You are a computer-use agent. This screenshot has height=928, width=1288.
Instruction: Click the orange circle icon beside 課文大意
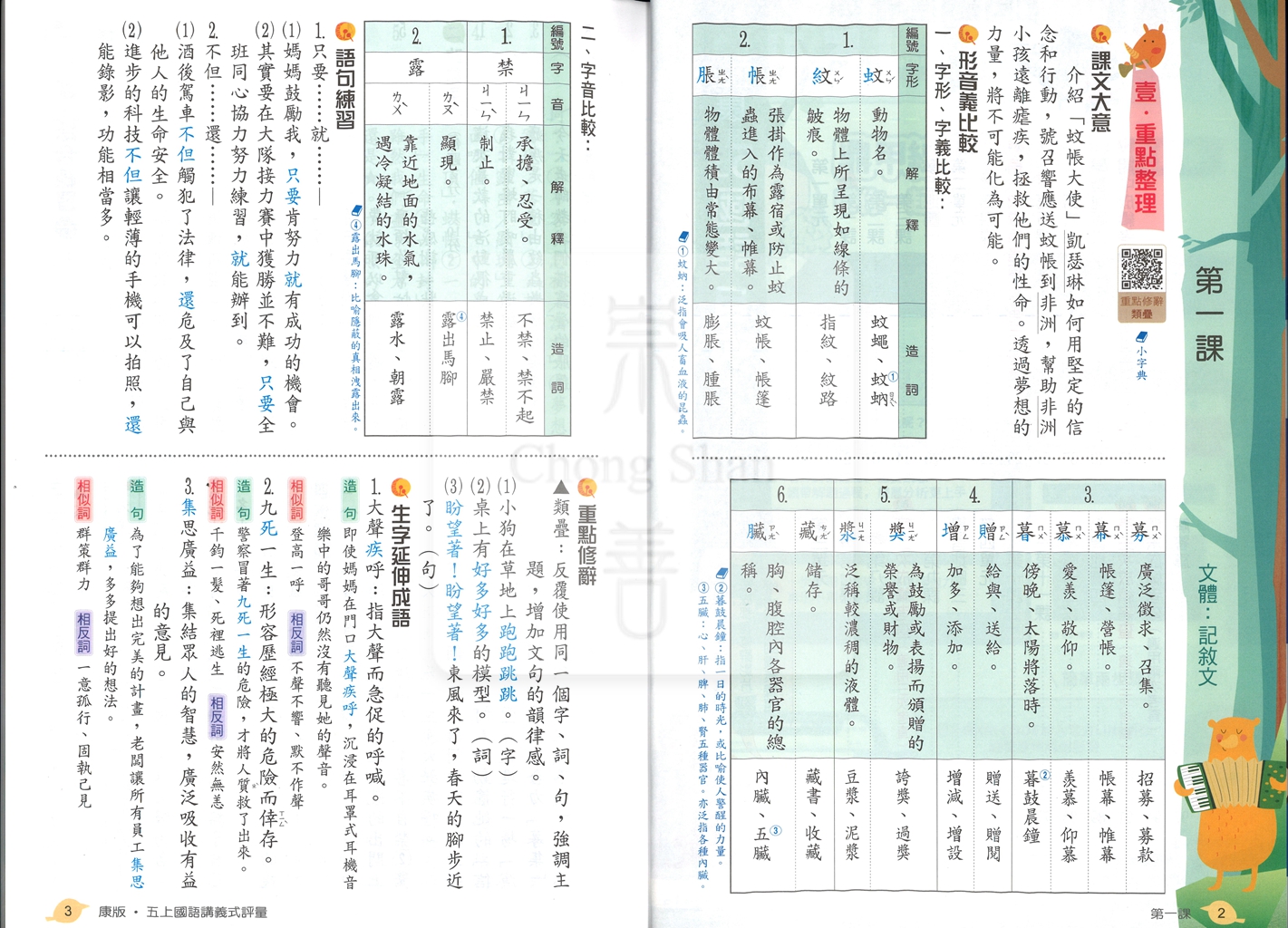coord(1100,35)
